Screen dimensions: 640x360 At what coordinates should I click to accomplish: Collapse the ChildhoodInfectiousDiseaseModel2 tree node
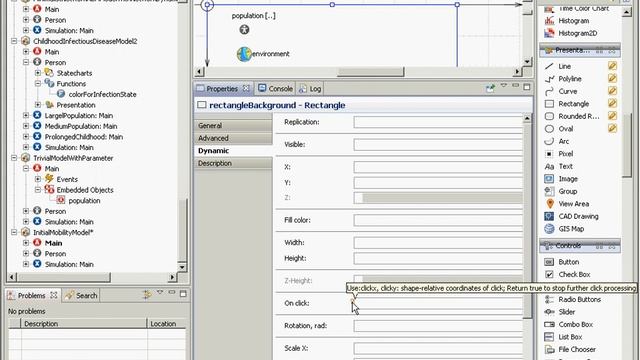click(x=14, y=41)
